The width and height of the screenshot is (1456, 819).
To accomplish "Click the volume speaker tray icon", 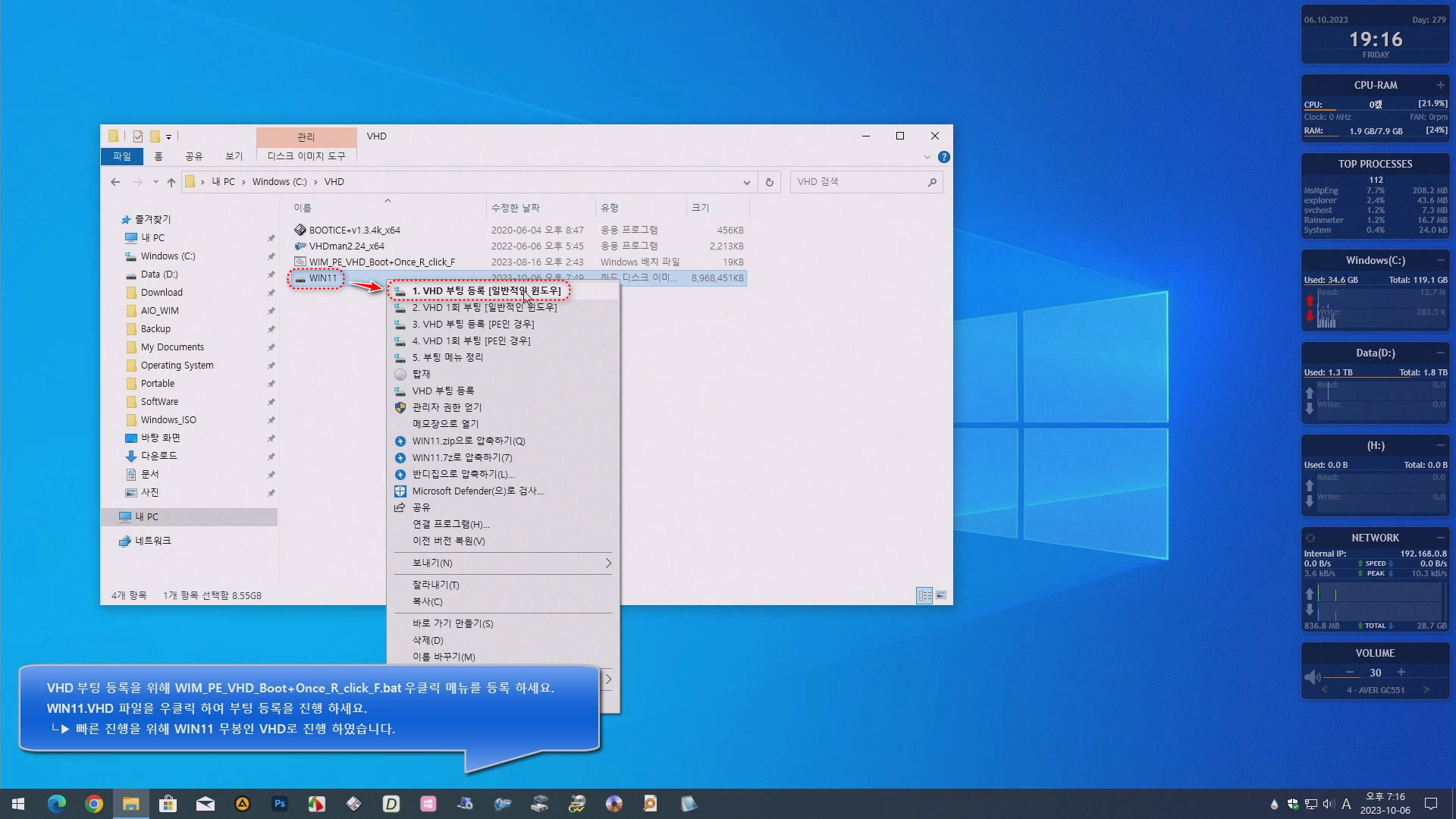I will point(1328,805).
